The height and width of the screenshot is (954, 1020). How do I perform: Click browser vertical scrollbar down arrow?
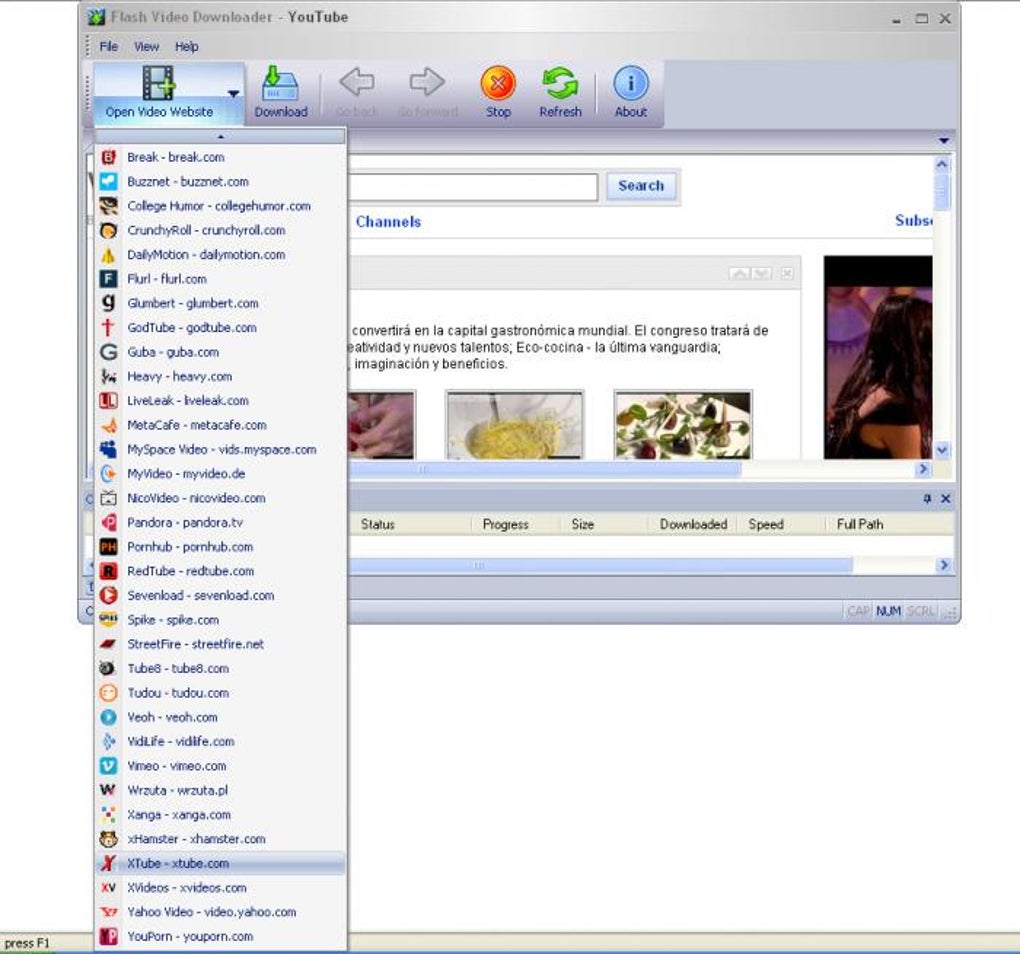(x=942, y=450)
